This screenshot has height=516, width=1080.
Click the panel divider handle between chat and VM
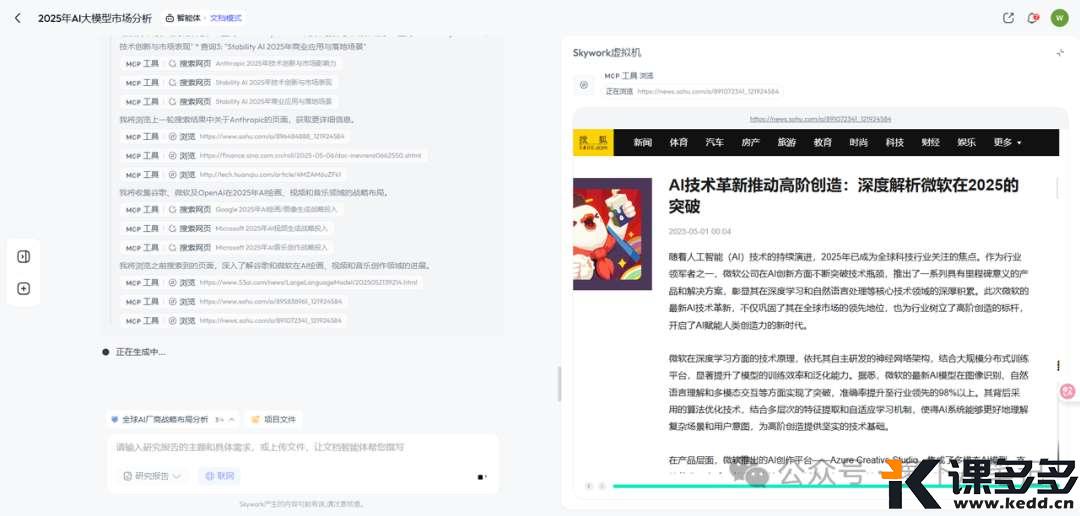(559, 383)
